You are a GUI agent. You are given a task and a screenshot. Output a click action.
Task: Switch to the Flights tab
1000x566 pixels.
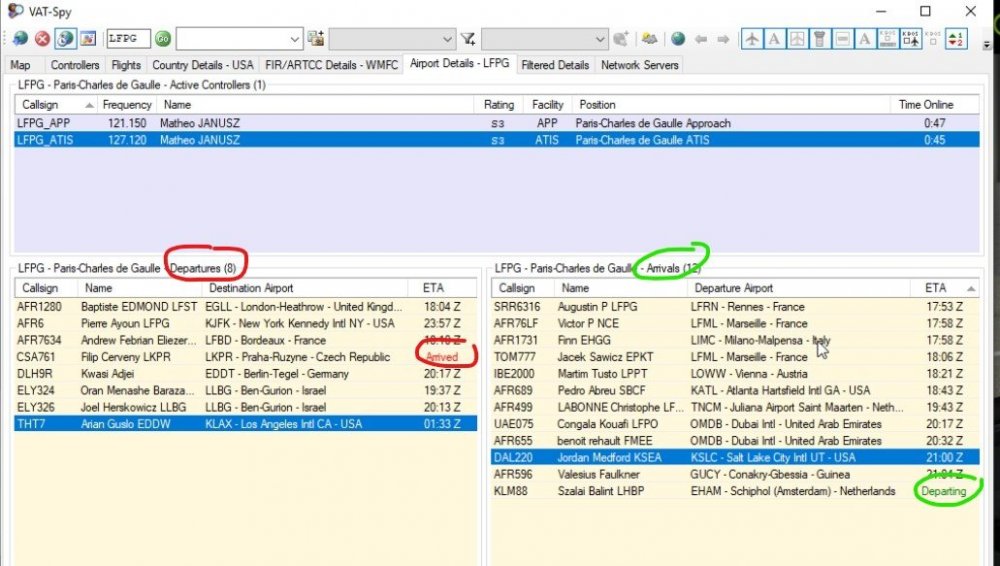point(126,65)
